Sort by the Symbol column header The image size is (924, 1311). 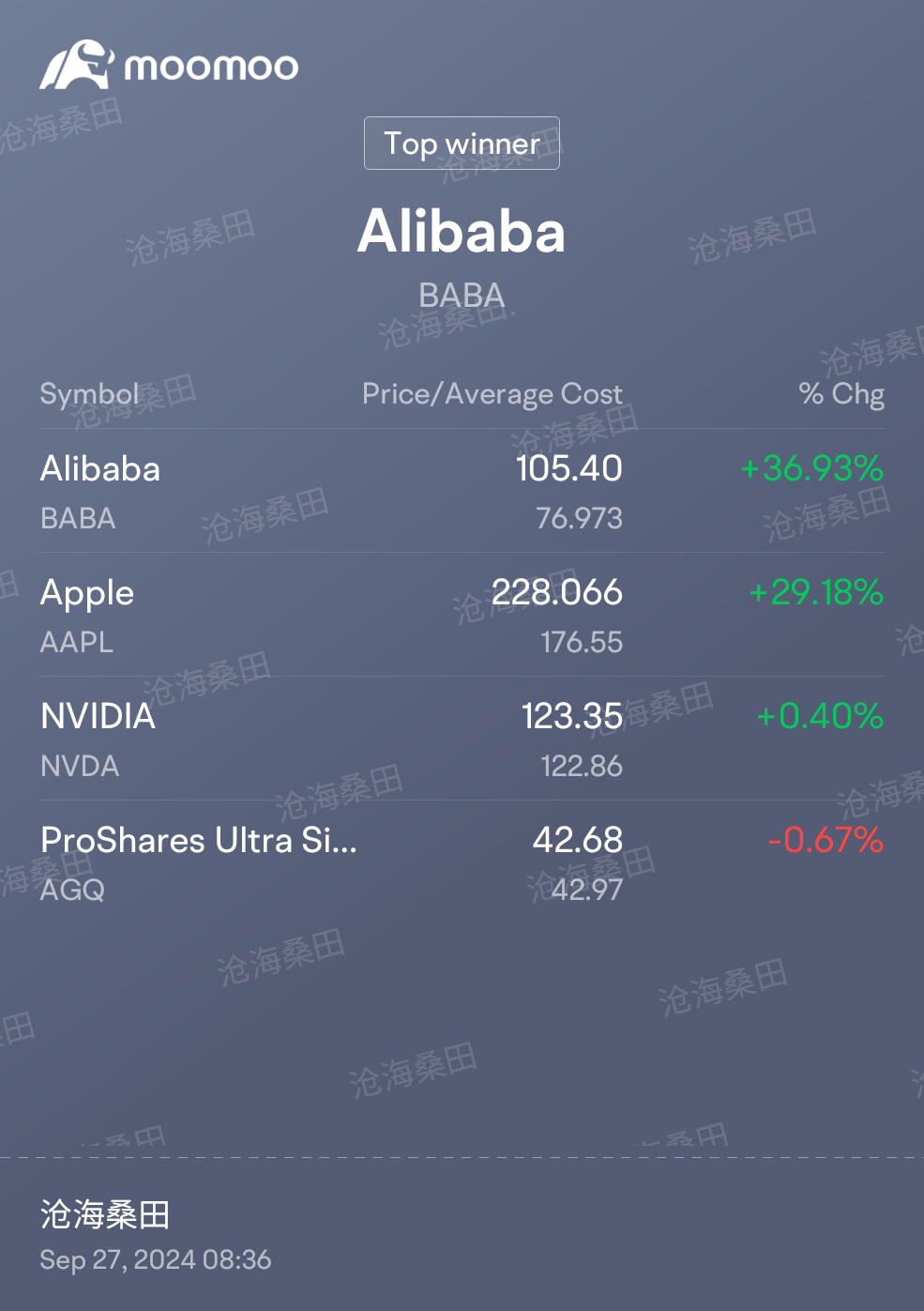pyautogui.click(x=89, y=394)
